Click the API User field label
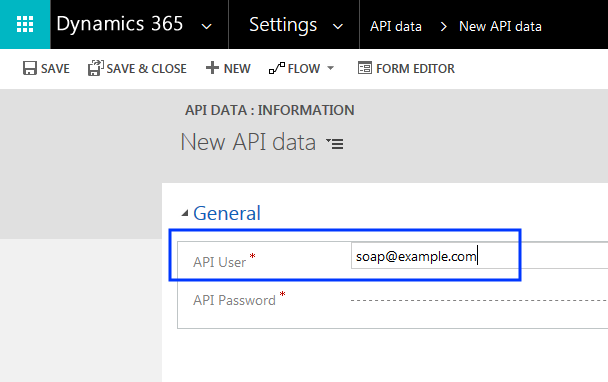The width and height of the screenshot is (608, 382). point(219,262)
